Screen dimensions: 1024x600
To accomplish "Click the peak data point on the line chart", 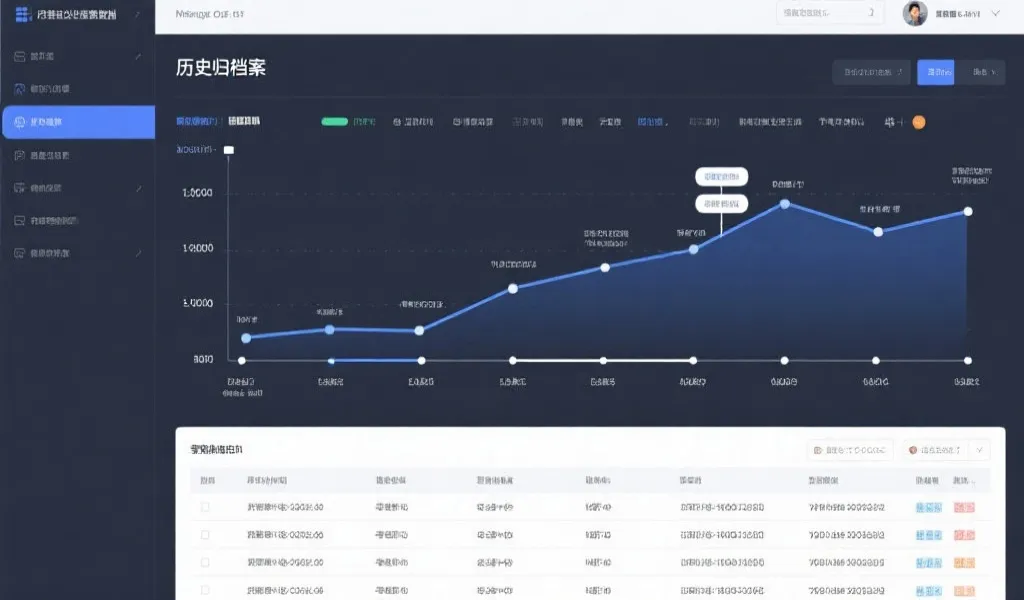I will (785, 204).
